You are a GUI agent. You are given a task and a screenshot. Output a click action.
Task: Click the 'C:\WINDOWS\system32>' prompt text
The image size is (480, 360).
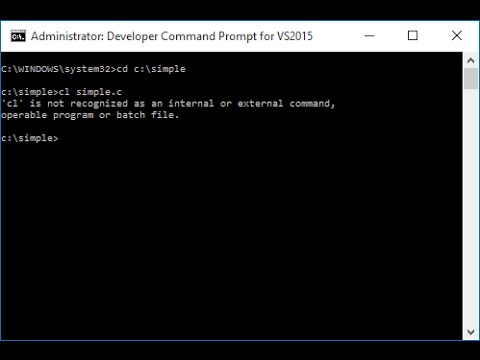(x=58, y=69)
